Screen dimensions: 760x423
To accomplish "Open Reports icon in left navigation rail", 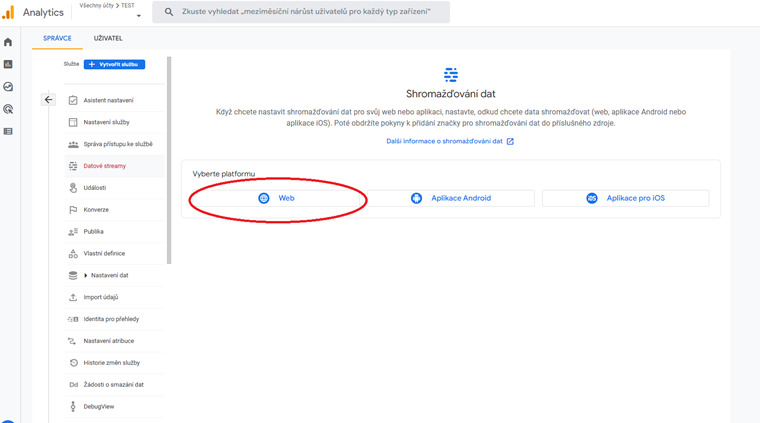I will (x=8, y=65).
